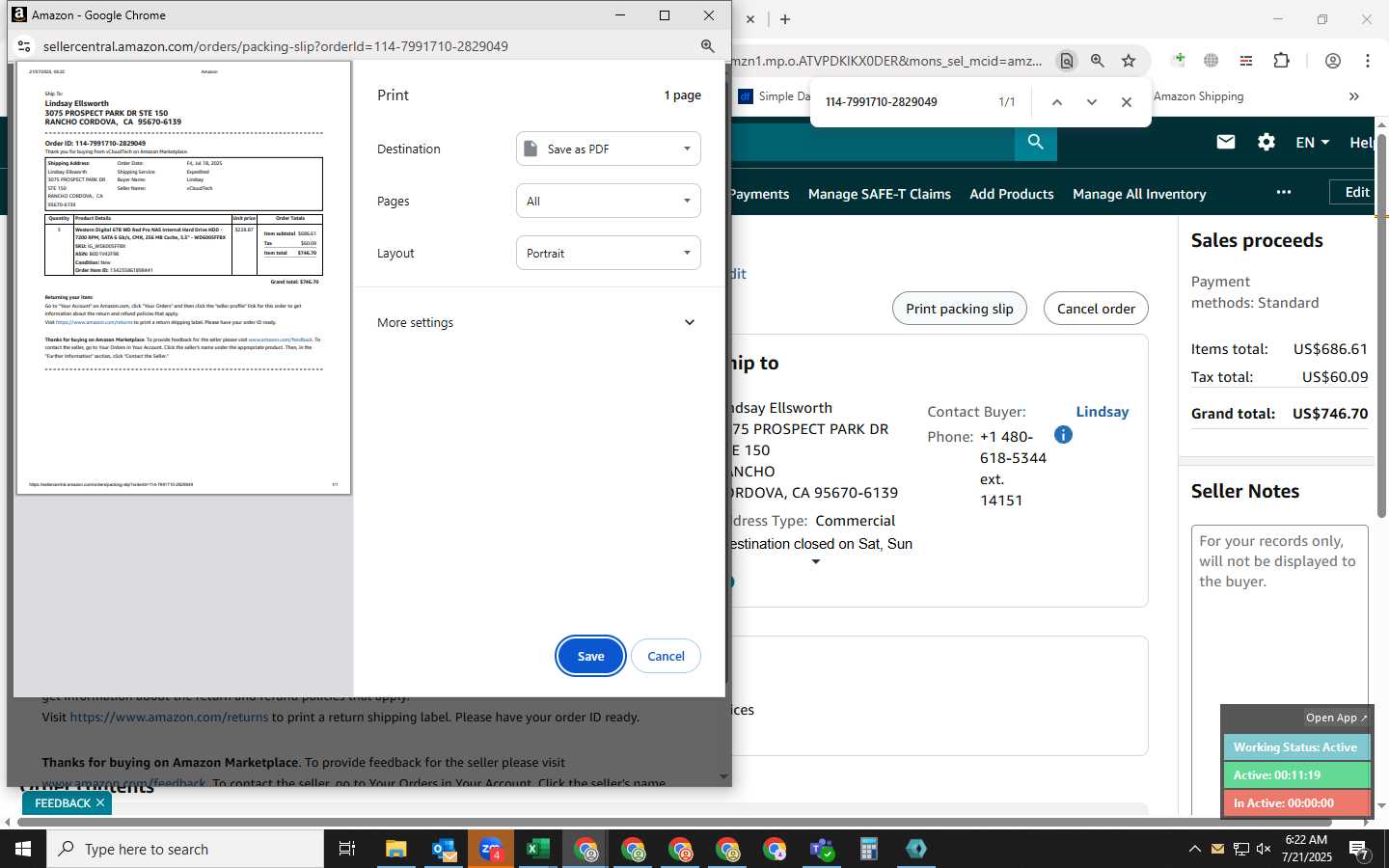The height and width of the screenshot is (868, 1389).
Task: Open the Pages dropdown set to All
Action: [609, 201]
